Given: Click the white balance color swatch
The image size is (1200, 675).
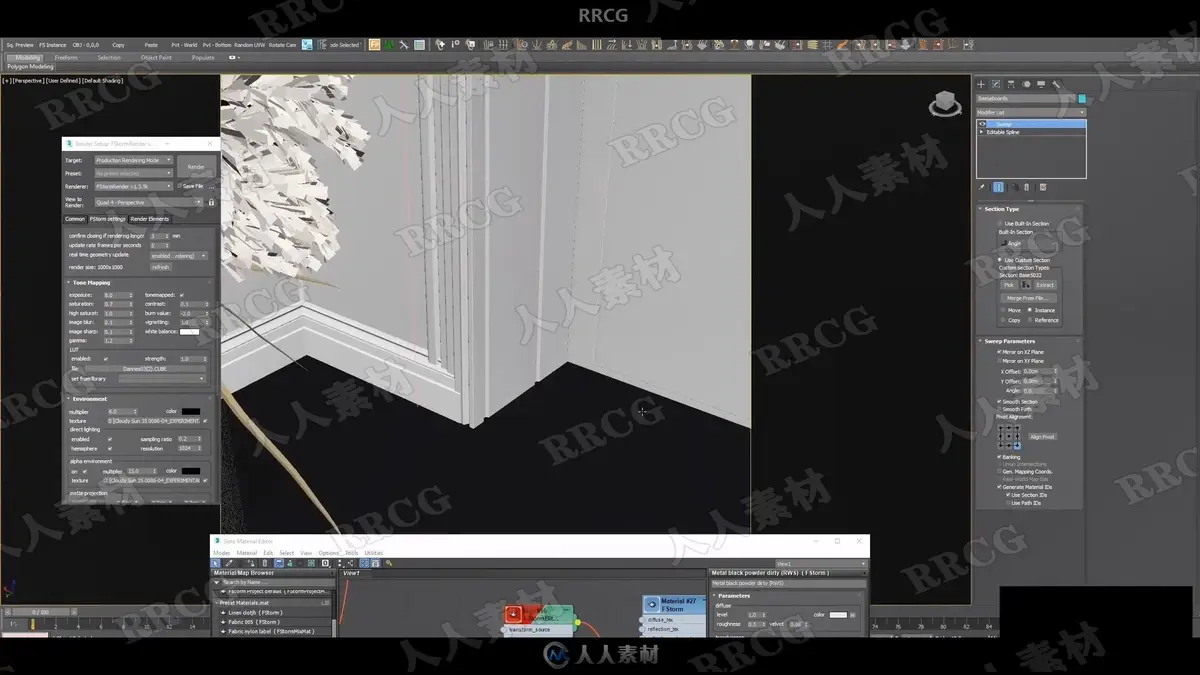Looking at the screenshot, I should tap(188, 331).
